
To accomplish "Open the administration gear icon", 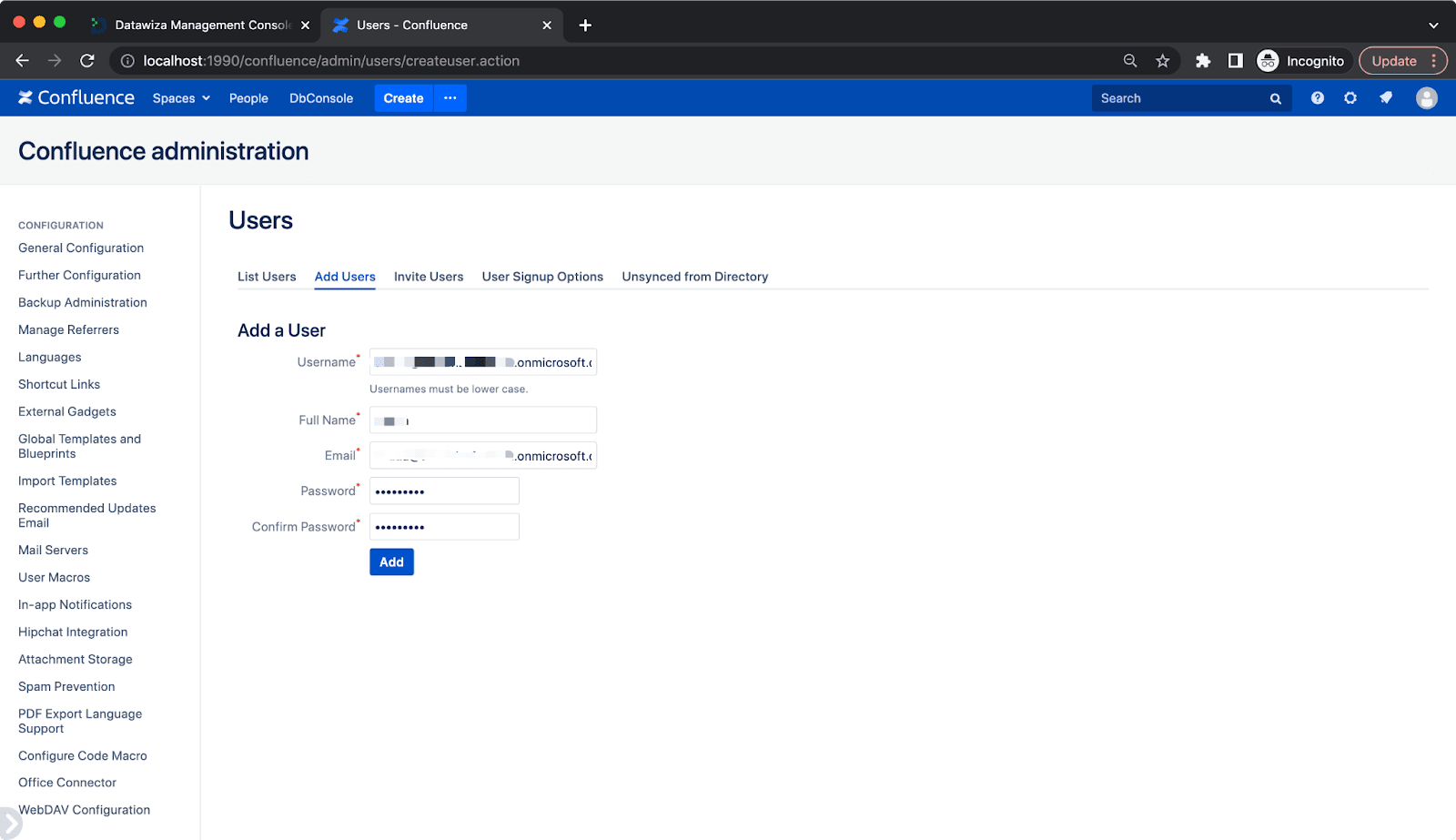I will pyautogui.click(x=1350, y=97).
